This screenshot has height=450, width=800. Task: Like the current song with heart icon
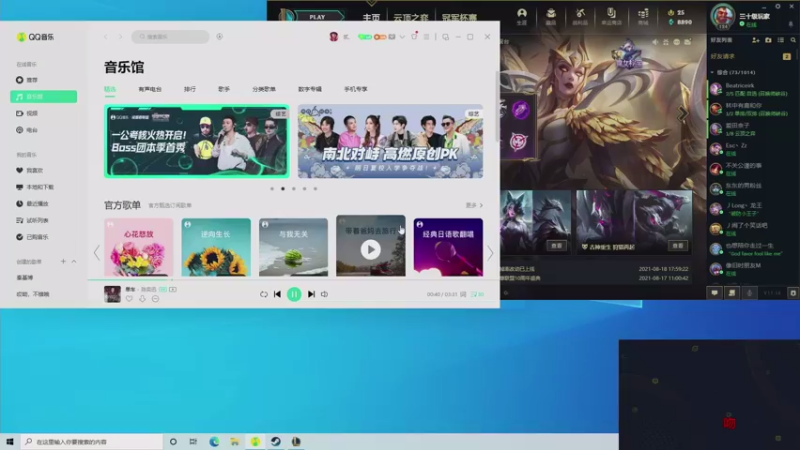pyautogui.click(x=129, y=299)
